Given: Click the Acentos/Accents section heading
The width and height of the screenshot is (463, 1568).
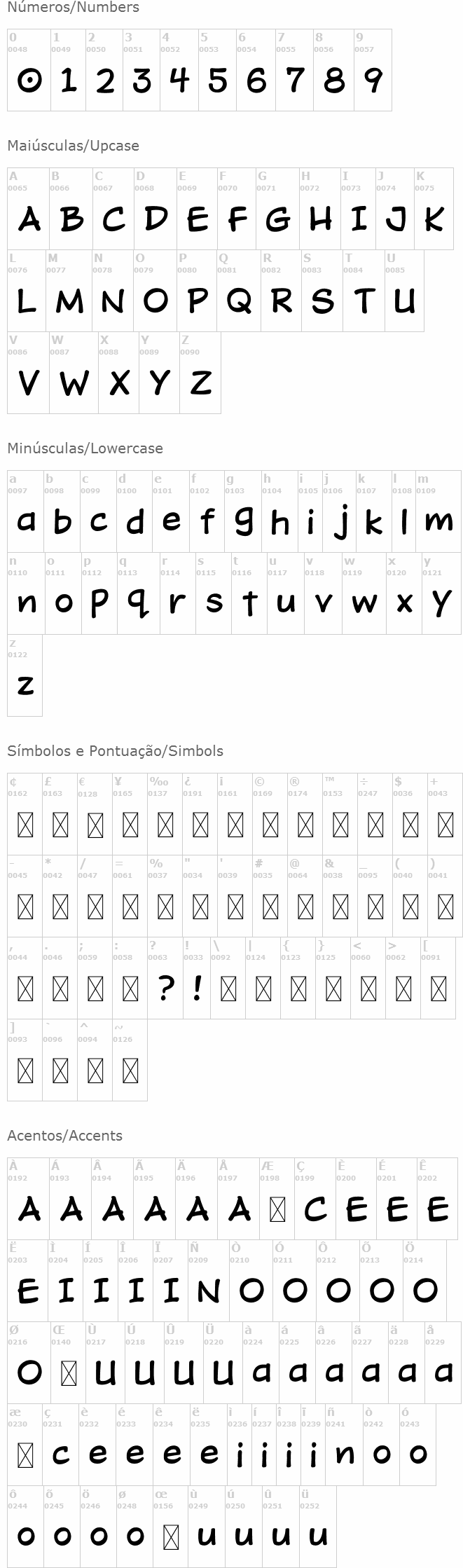Looking at the screenshot, I should click(64, 1136).
